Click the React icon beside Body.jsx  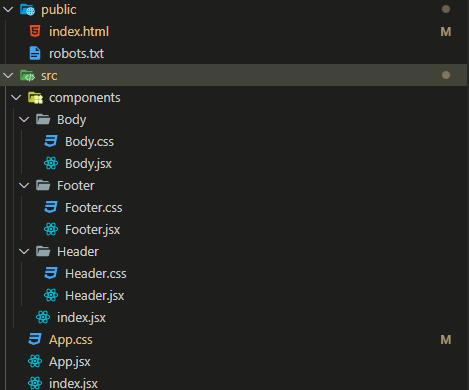(51, 163)
